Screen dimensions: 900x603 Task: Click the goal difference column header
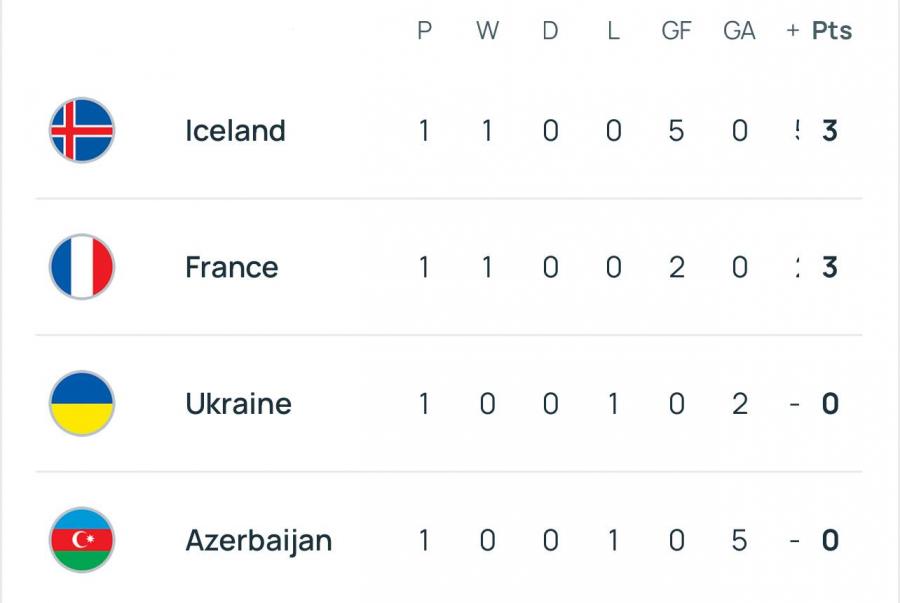793,30
